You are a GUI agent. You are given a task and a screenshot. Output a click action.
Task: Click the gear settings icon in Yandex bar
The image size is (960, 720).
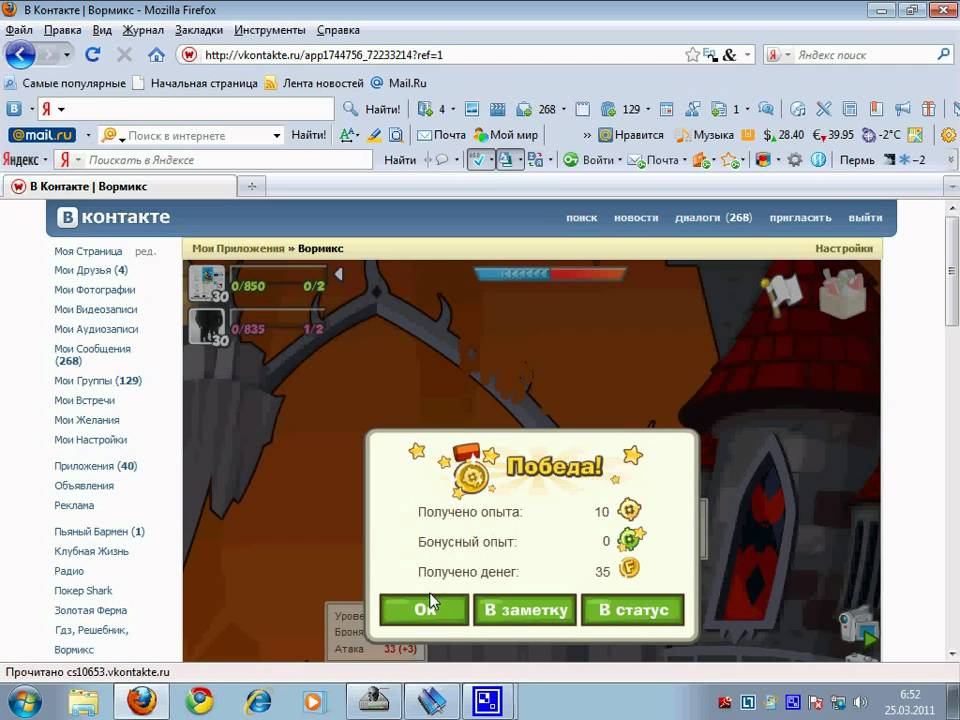pos(795,160)
